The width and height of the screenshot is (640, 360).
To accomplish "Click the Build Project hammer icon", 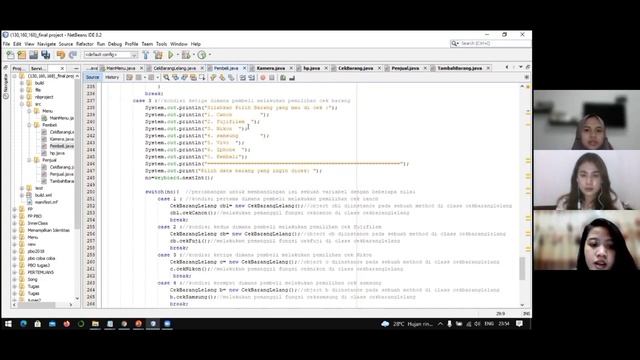I will coord(146,55).
